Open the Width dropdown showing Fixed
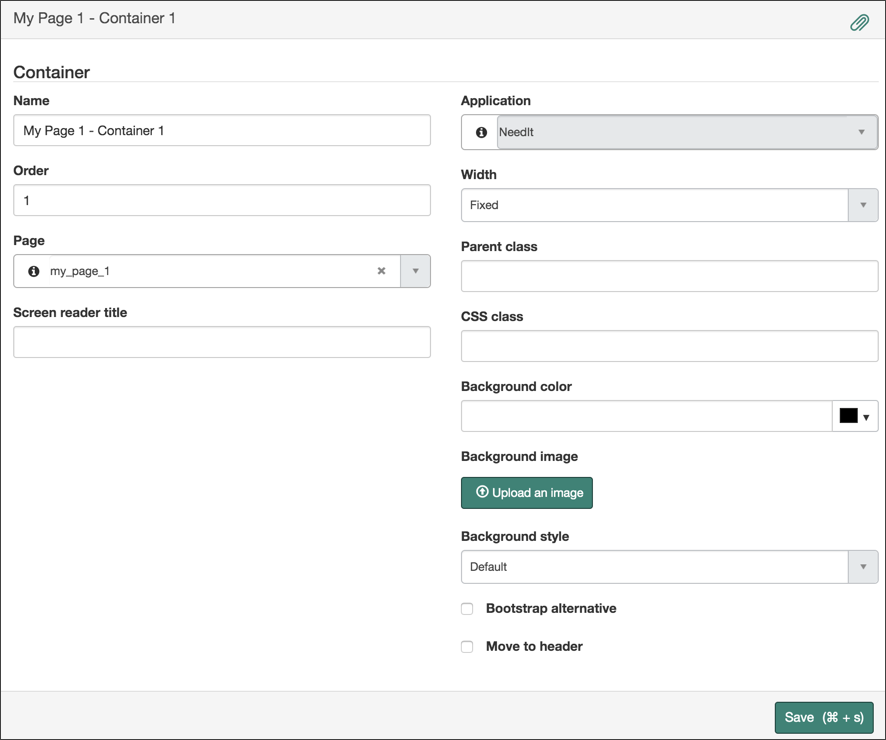The height and width of the screenshot is (740, 886). (x=862, y=205)
